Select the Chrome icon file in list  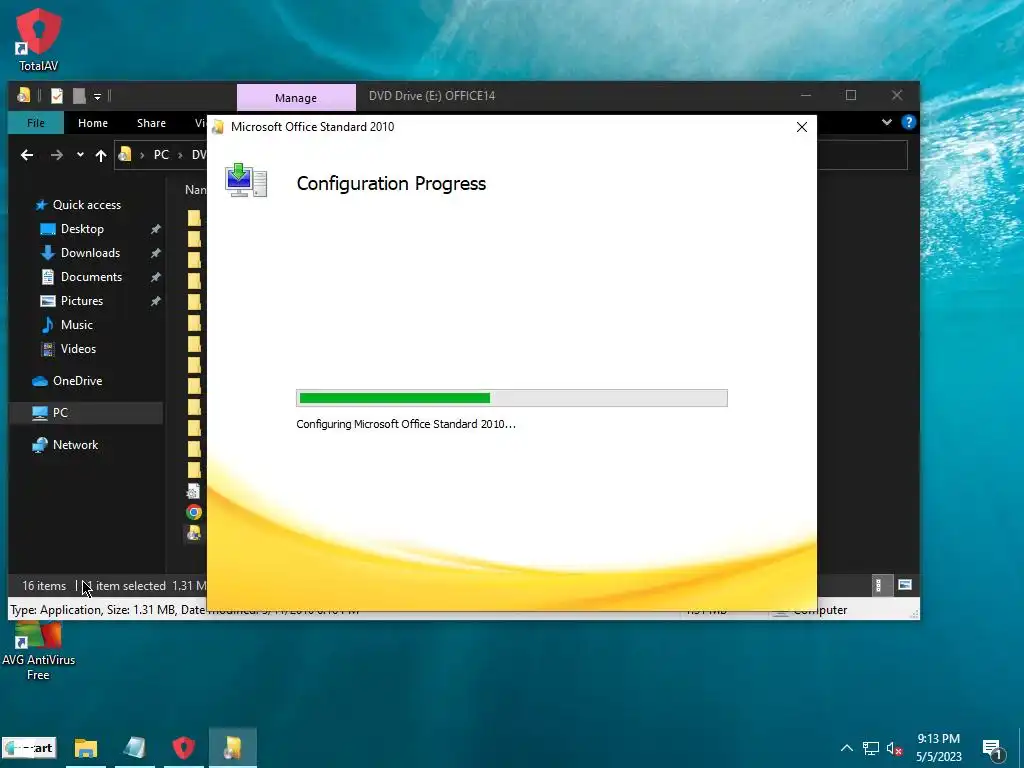(x=194, y=512)
